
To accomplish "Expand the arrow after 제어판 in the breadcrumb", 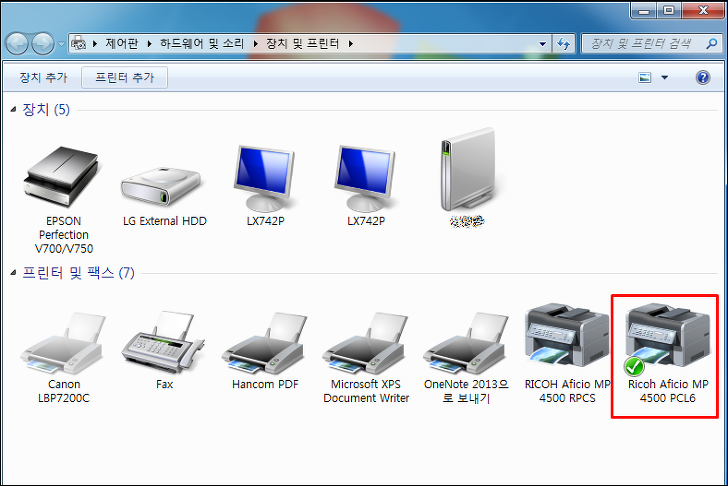I will click(150, 44).
